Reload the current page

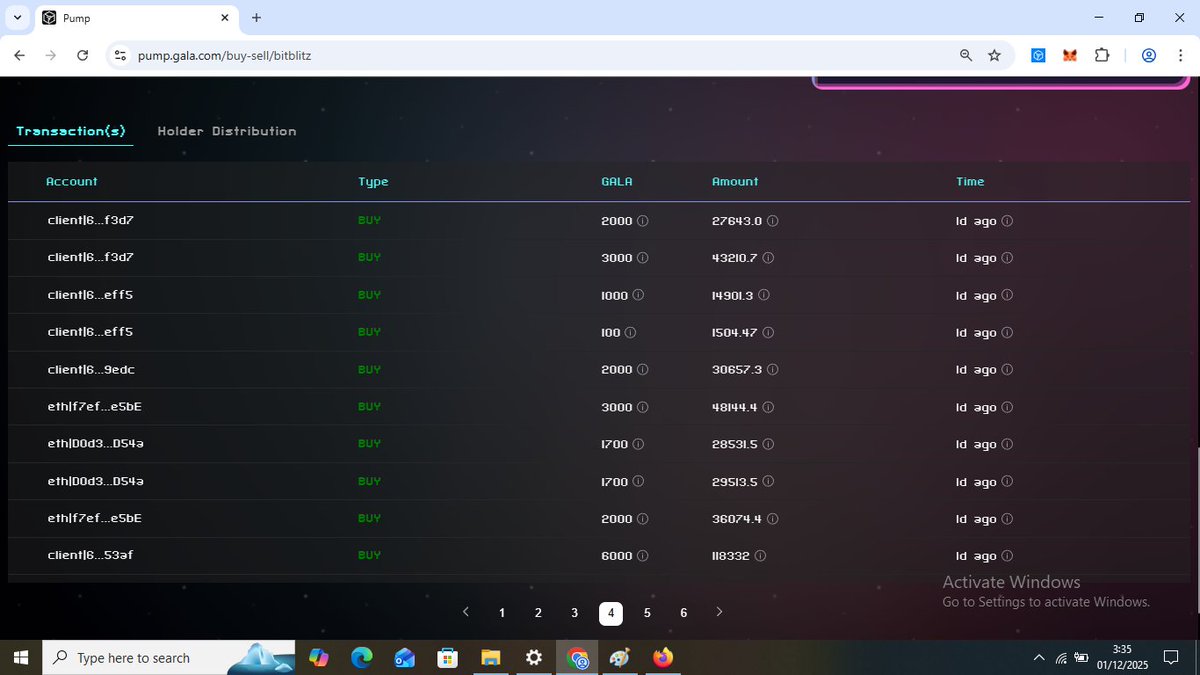coord(83,56)
